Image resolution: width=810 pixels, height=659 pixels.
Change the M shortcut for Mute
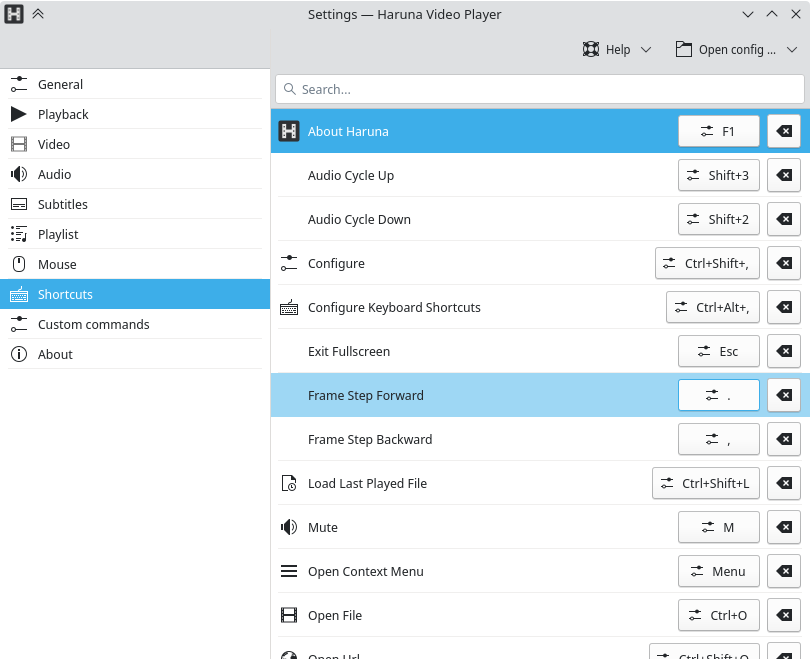[x=719, y=527]
